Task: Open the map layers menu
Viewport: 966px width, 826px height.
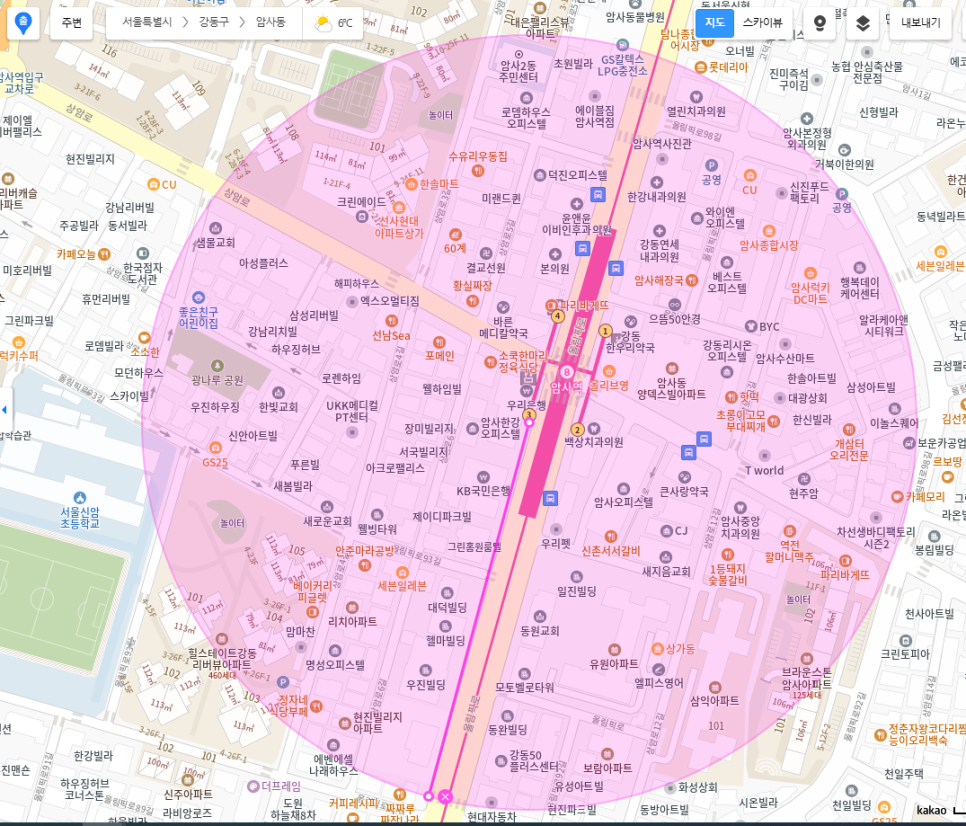Action: [862, 23]
